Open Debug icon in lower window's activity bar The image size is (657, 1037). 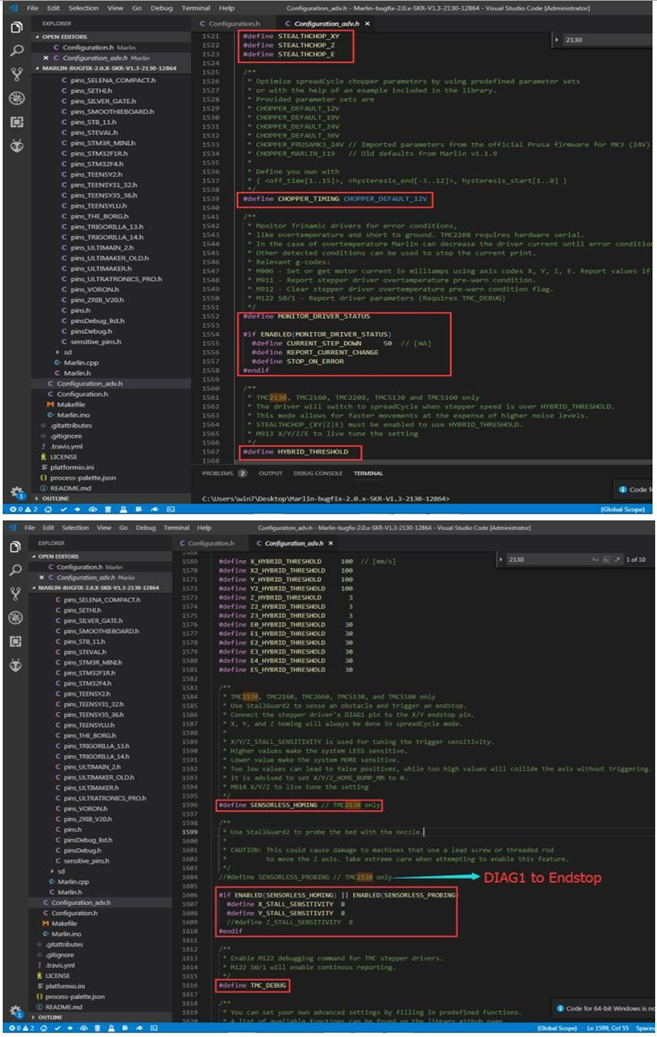coord(16,616)
